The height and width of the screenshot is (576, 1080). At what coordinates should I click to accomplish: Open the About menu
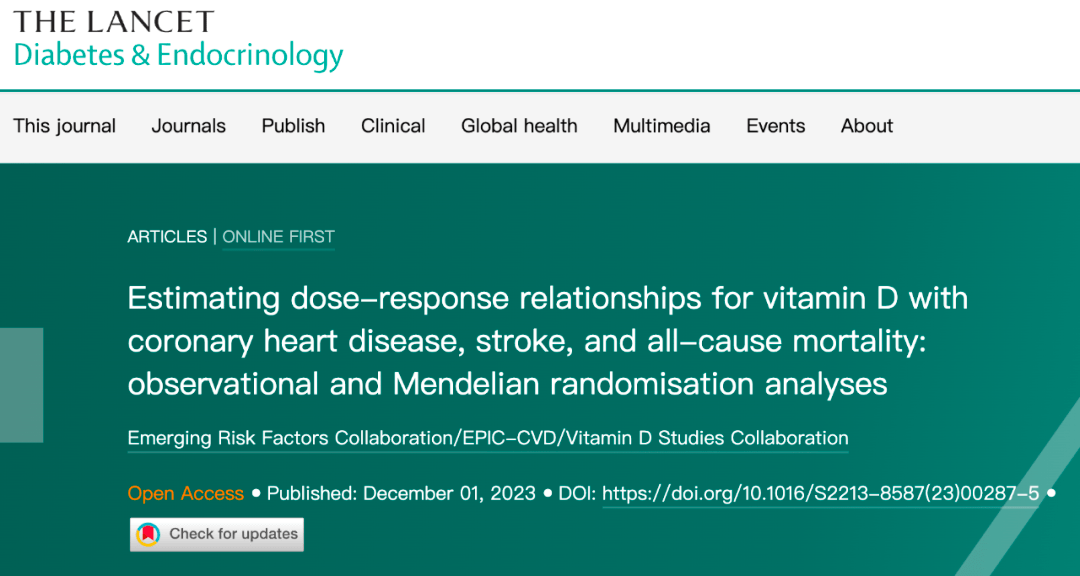click(866, 126)
